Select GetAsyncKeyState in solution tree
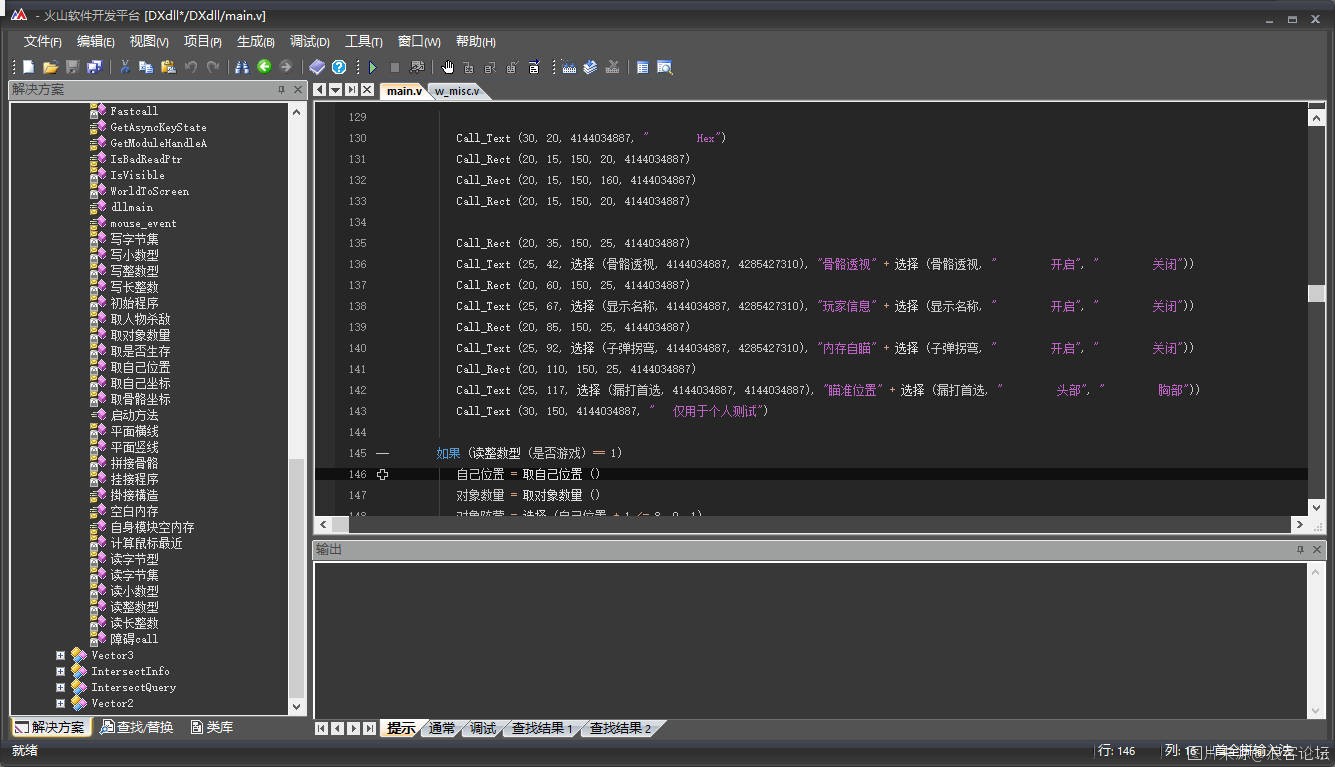Screen dimensions: 1335x767 pyautogui.click(x=158, y=127)
